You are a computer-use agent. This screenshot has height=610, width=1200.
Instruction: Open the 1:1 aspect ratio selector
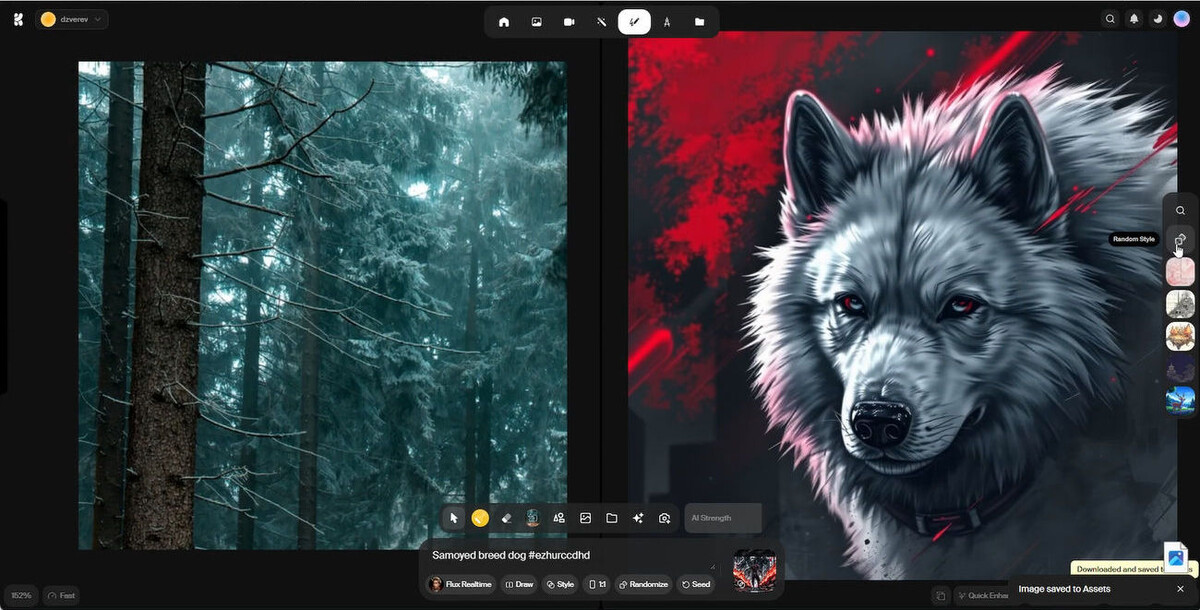pyautogui.click(x=597, y=584)
